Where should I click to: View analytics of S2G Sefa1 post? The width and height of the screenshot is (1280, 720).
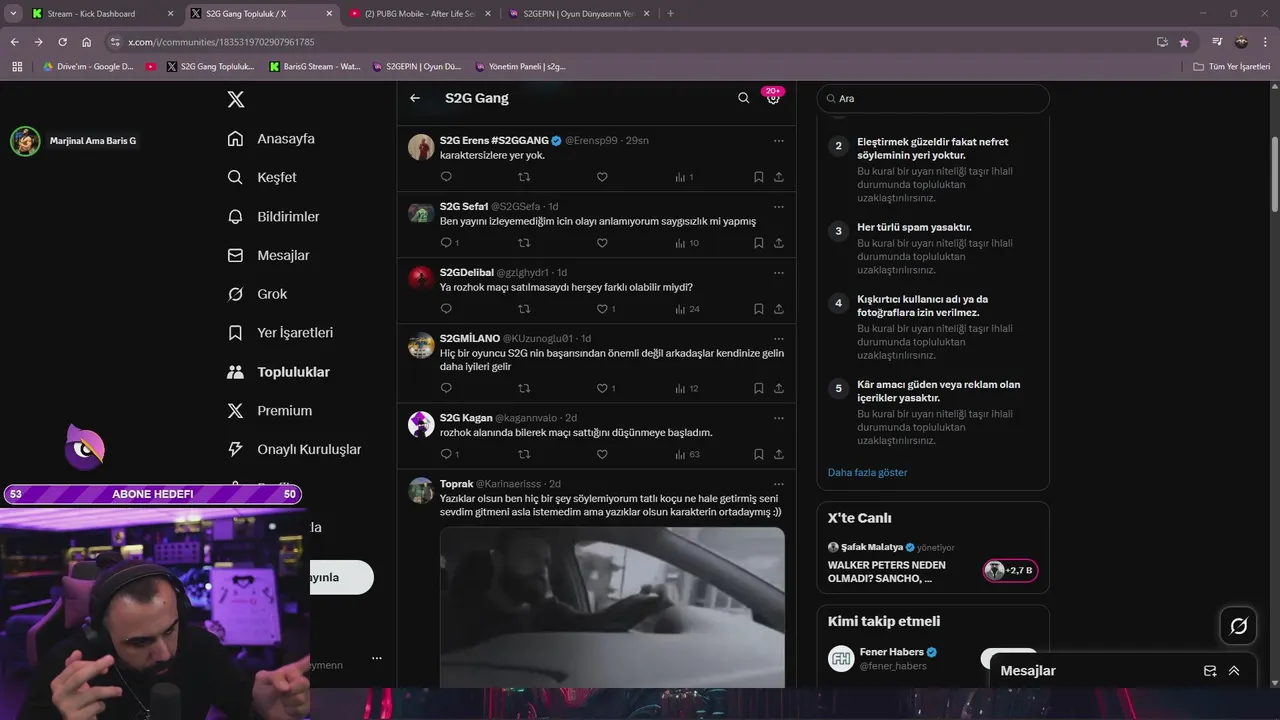(x=687, y=243)
